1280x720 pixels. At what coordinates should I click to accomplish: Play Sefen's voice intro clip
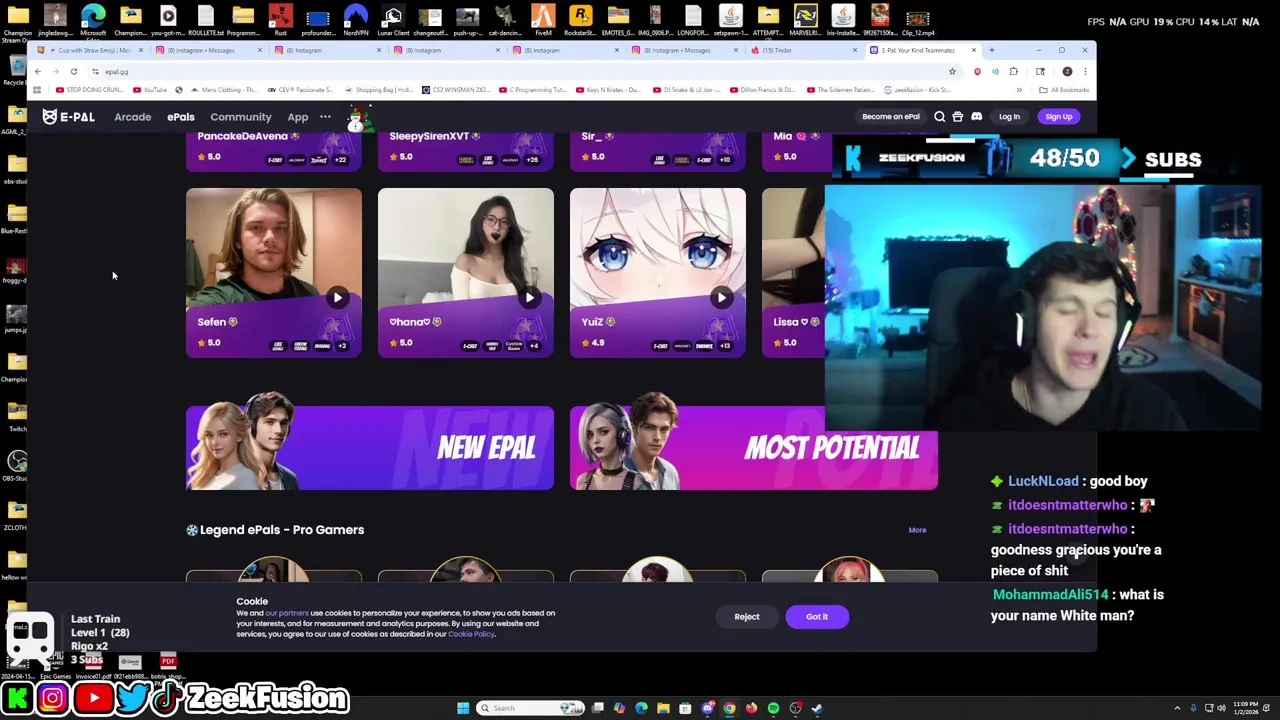[x=337, y=297]
